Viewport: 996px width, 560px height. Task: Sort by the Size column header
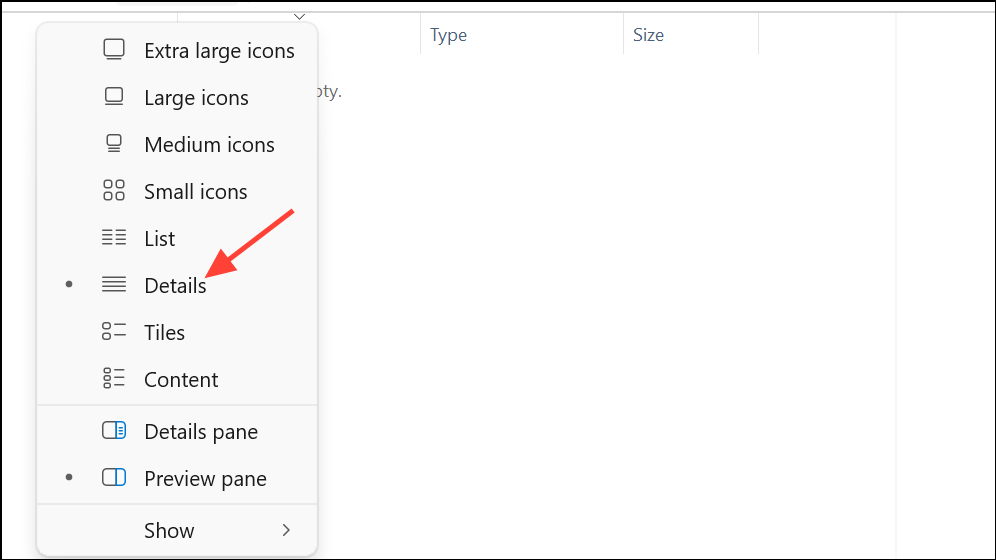point(648,35)
